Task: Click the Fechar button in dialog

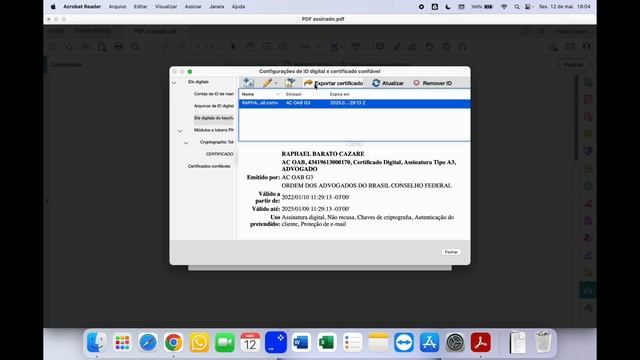Action: point(451,252)
